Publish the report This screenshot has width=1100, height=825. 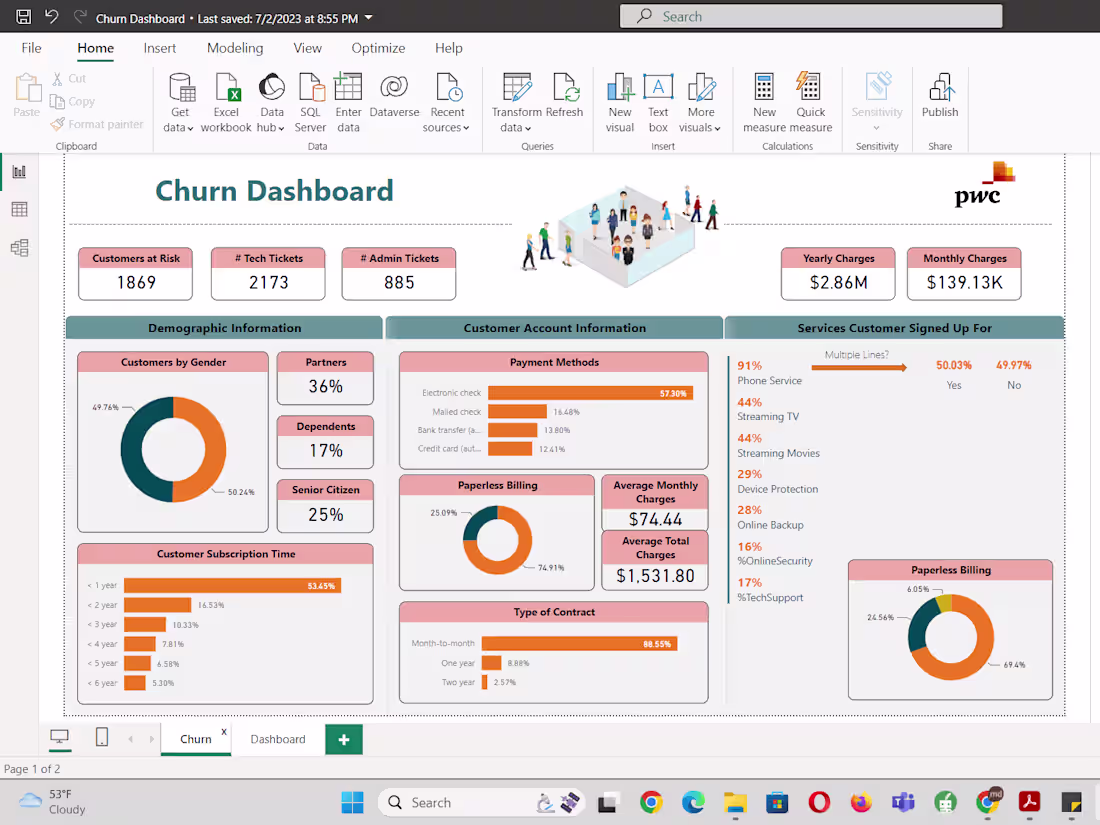[x=940, y=100]
